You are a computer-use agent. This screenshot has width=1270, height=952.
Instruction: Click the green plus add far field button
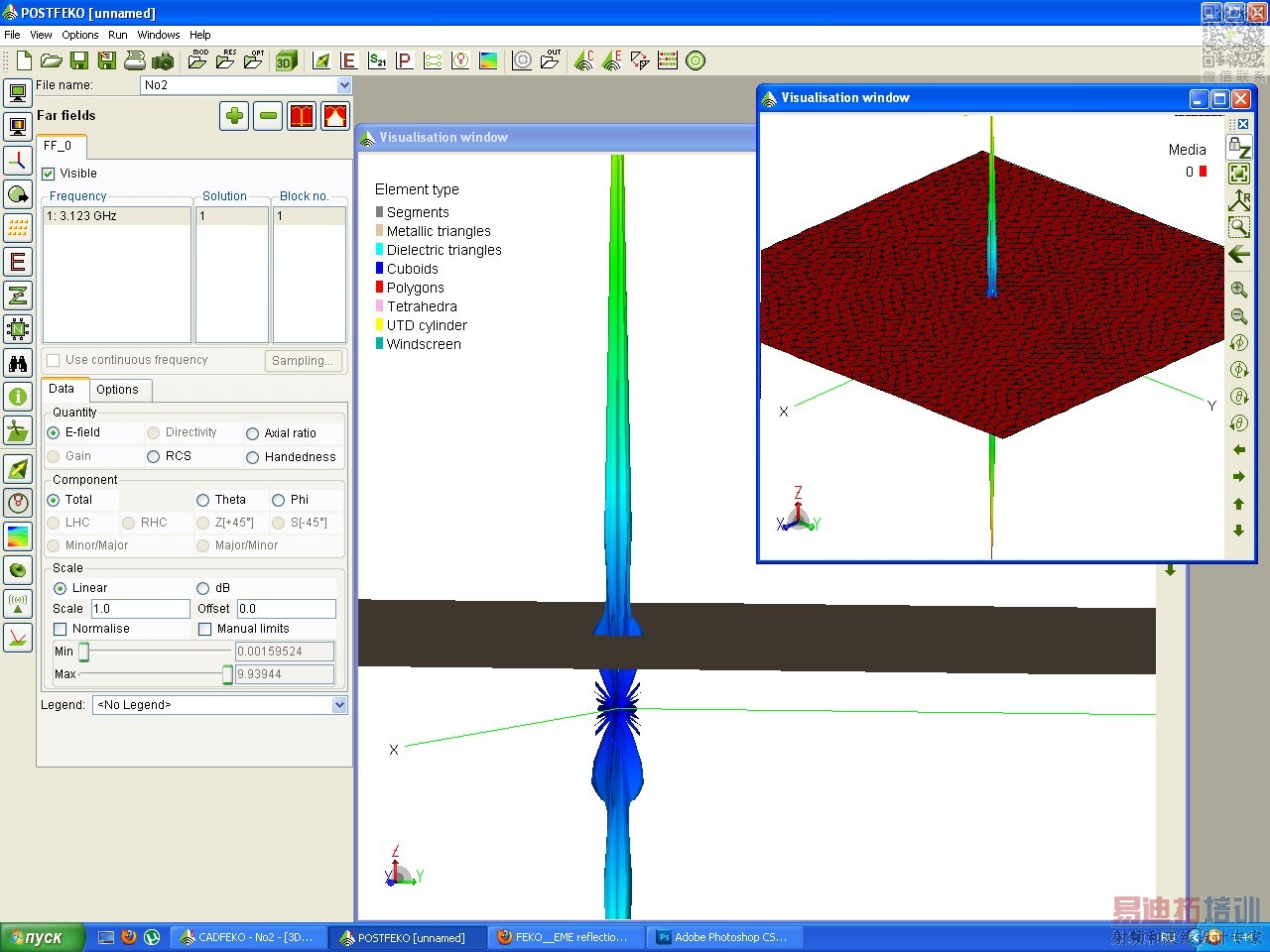(x=234, y=116)
